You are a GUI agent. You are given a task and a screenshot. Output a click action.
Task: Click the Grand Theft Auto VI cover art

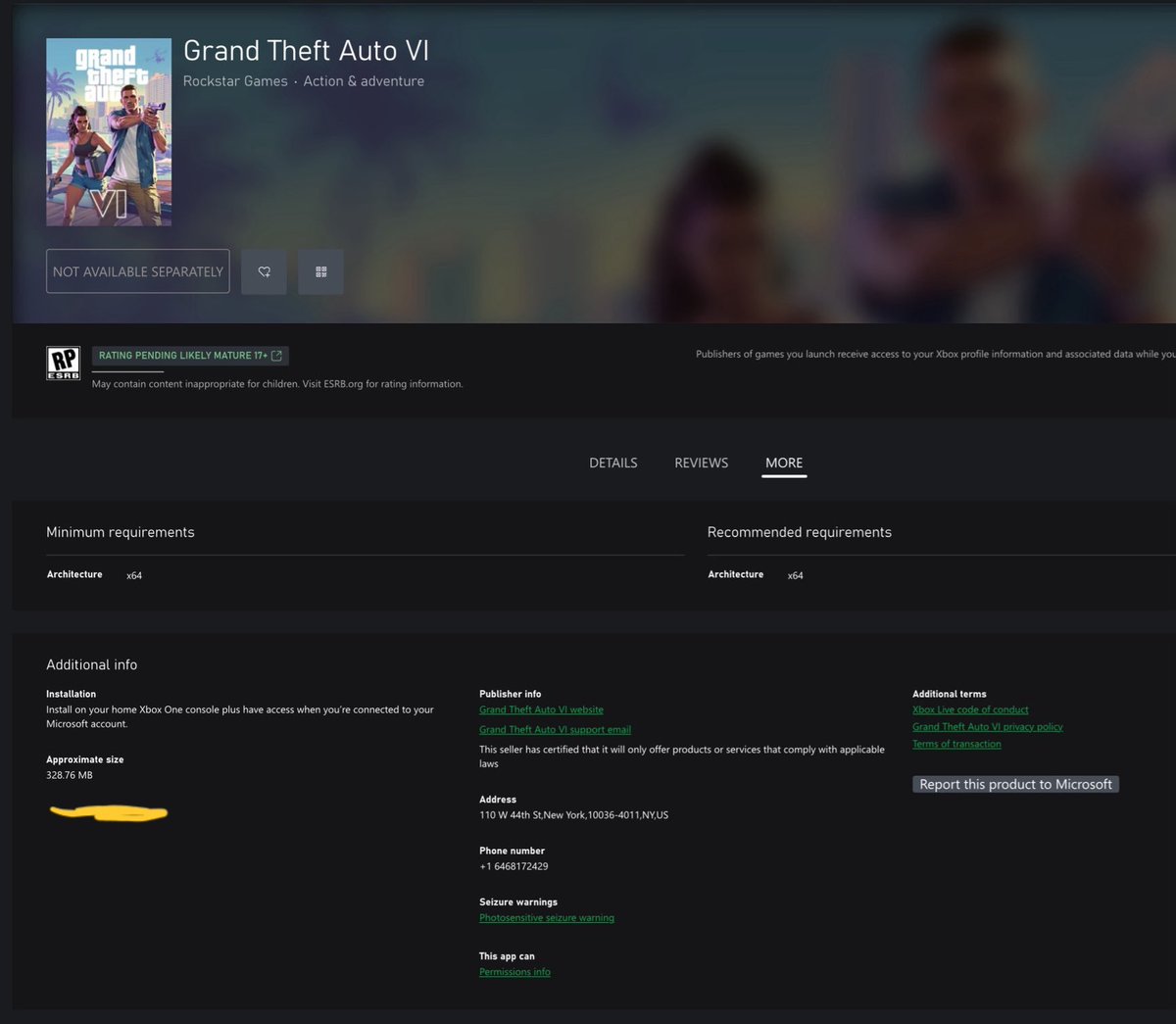coord(109,132)
